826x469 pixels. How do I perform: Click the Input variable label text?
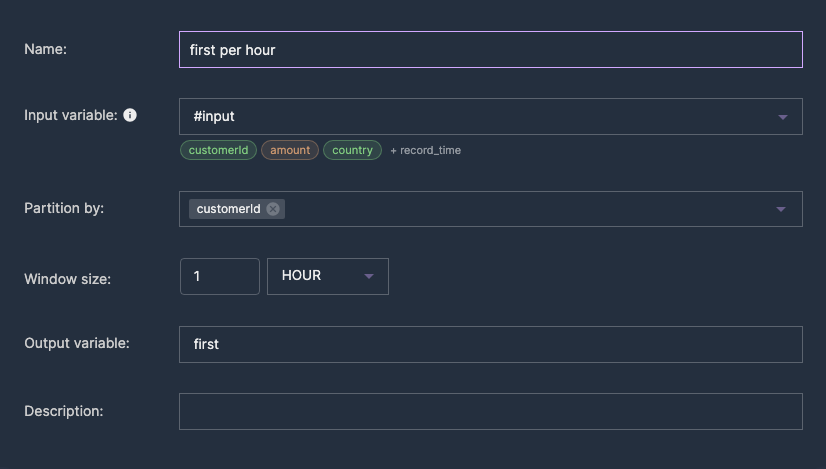click(71, 115)
